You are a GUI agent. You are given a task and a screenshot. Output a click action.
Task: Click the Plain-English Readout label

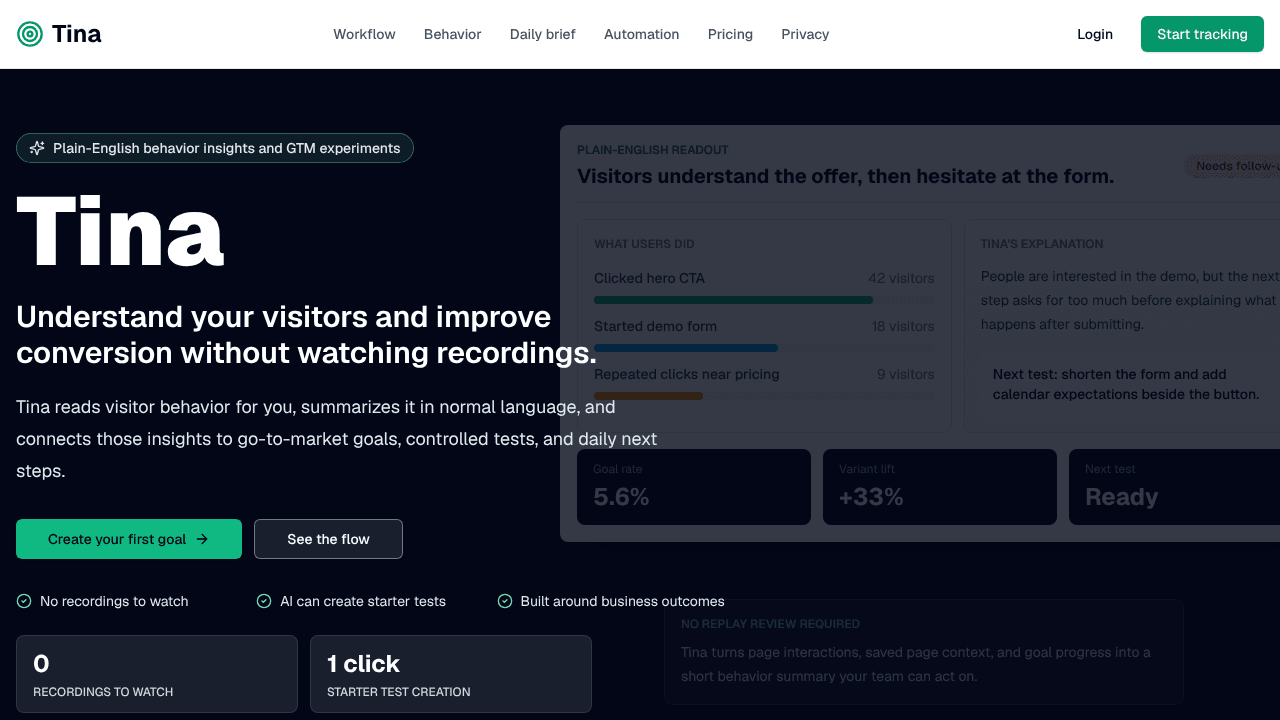point(653,150)
